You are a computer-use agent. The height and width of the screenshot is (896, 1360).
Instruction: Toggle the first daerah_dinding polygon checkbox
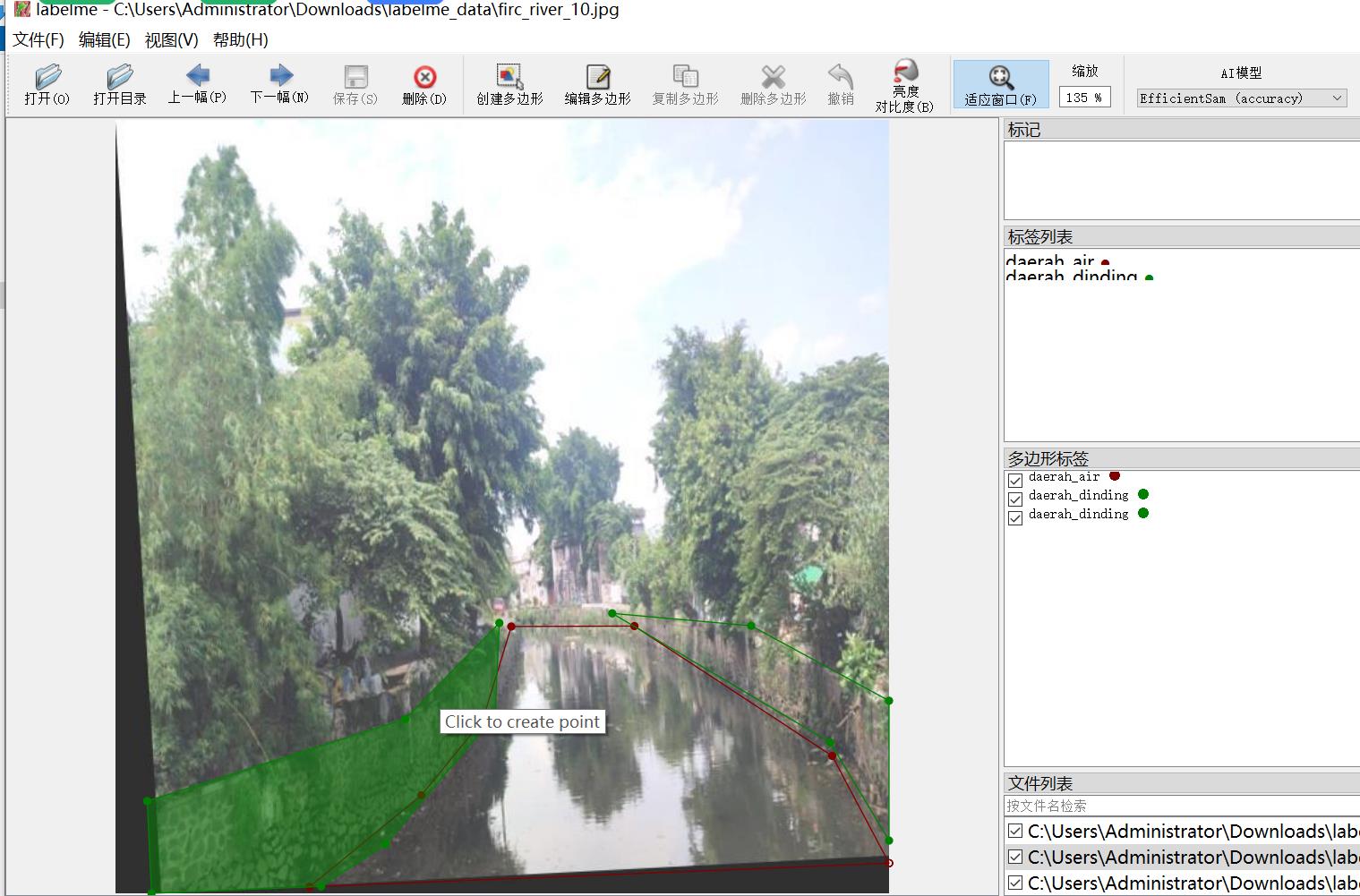(x=1015, y=499)
